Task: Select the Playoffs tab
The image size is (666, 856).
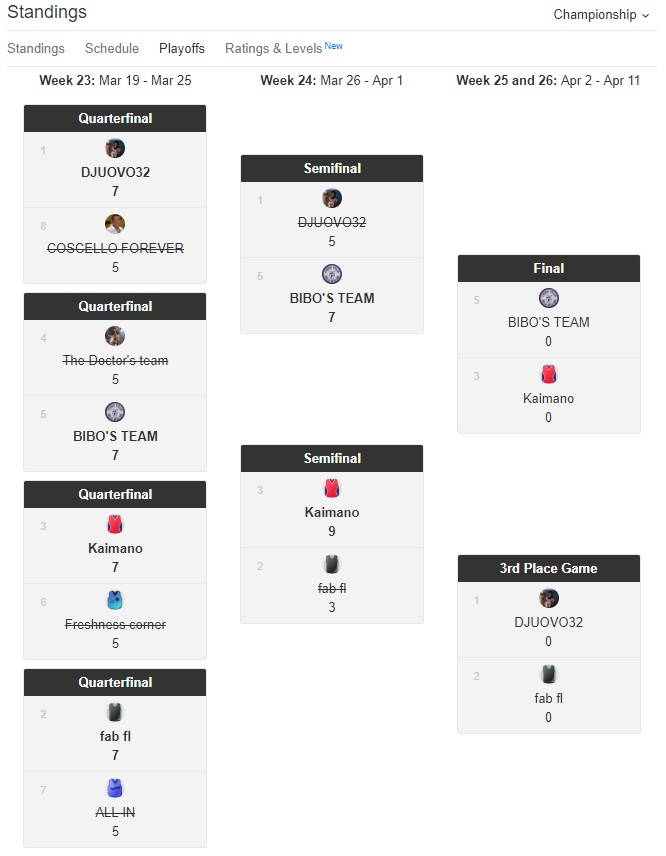Action: (x=182, y=48)
